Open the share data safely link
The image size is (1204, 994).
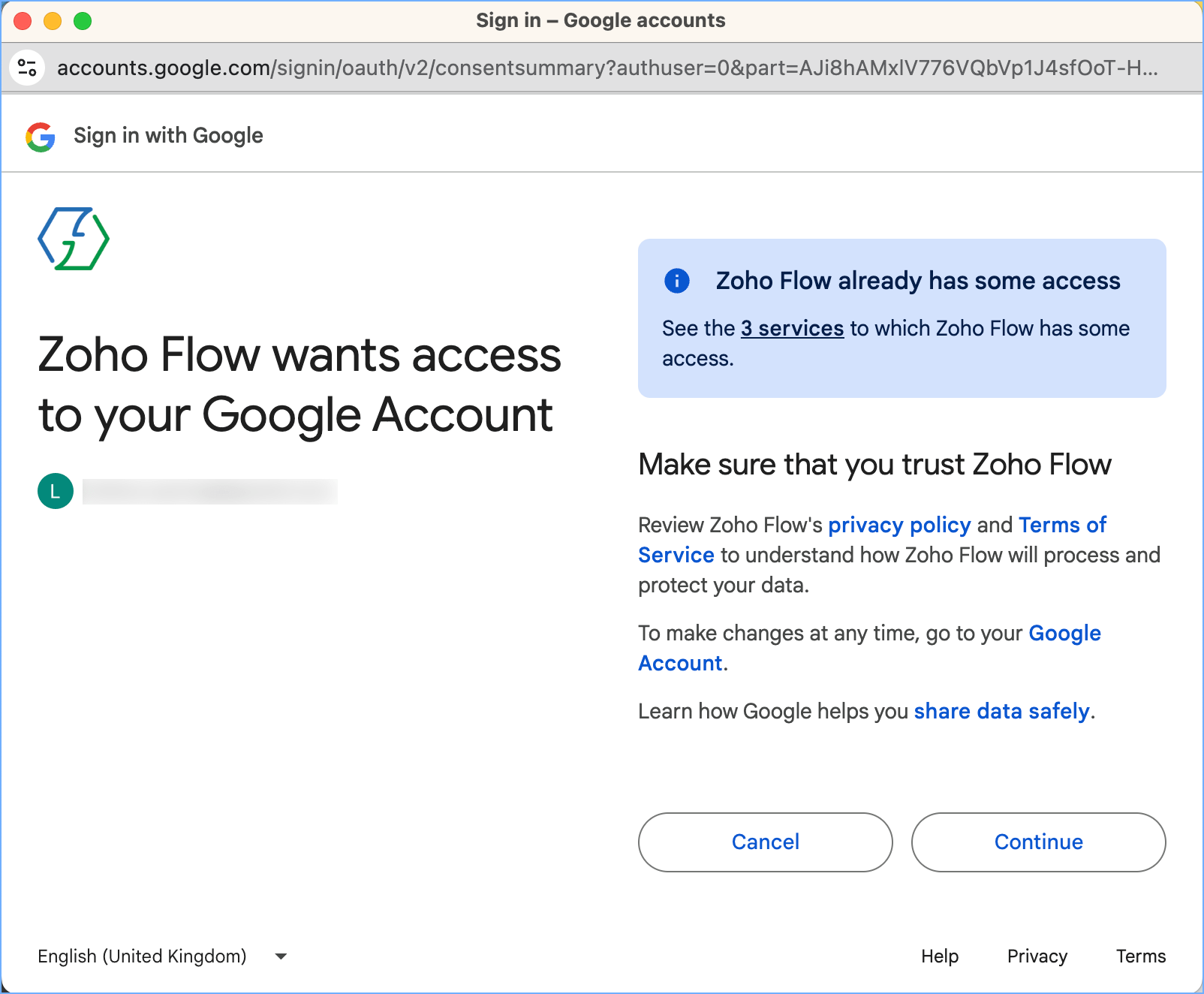1001,711
